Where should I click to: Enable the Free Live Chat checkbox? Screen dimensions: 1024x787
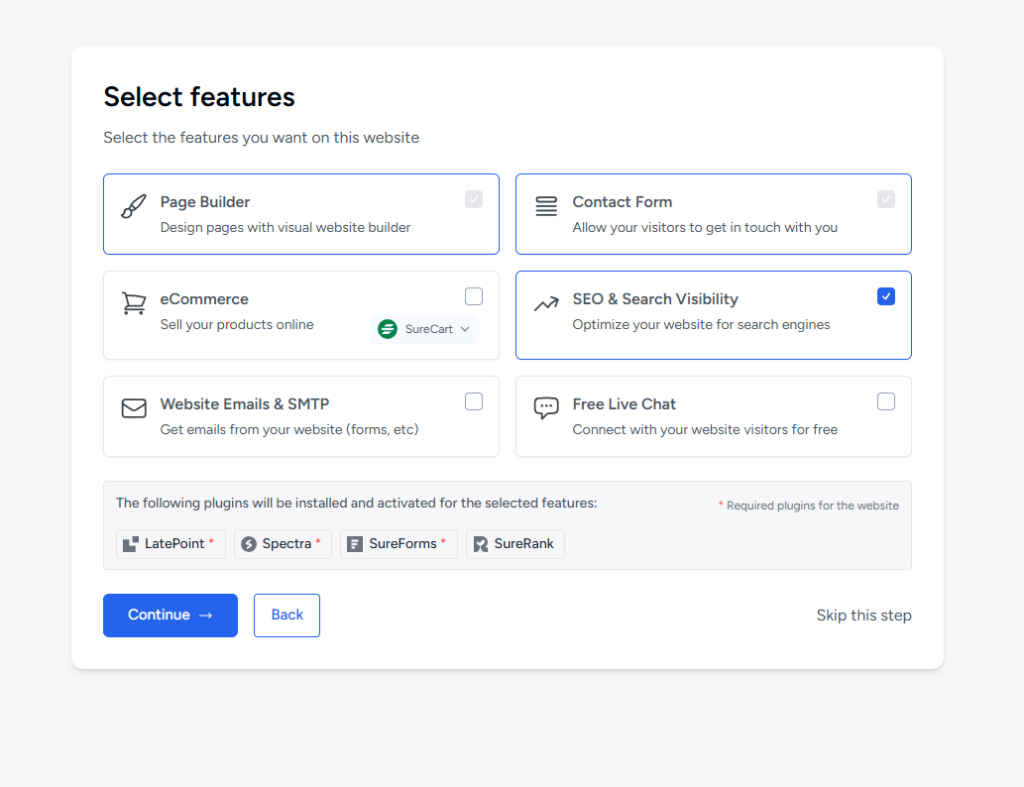click(x=886, y=402)
